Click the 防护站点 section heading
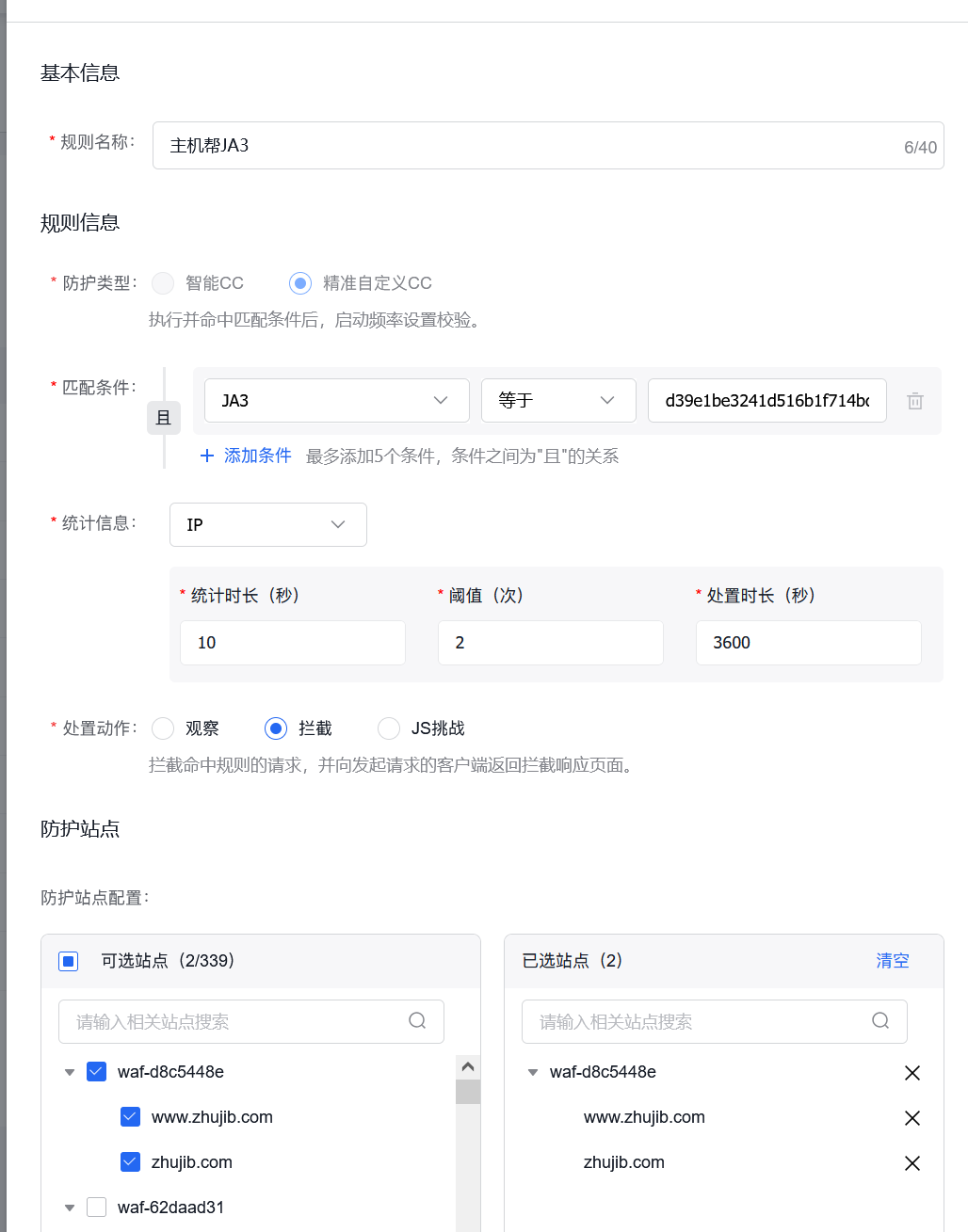Image resolution: width=968 pixels, height=1232 pixels. 80,829
